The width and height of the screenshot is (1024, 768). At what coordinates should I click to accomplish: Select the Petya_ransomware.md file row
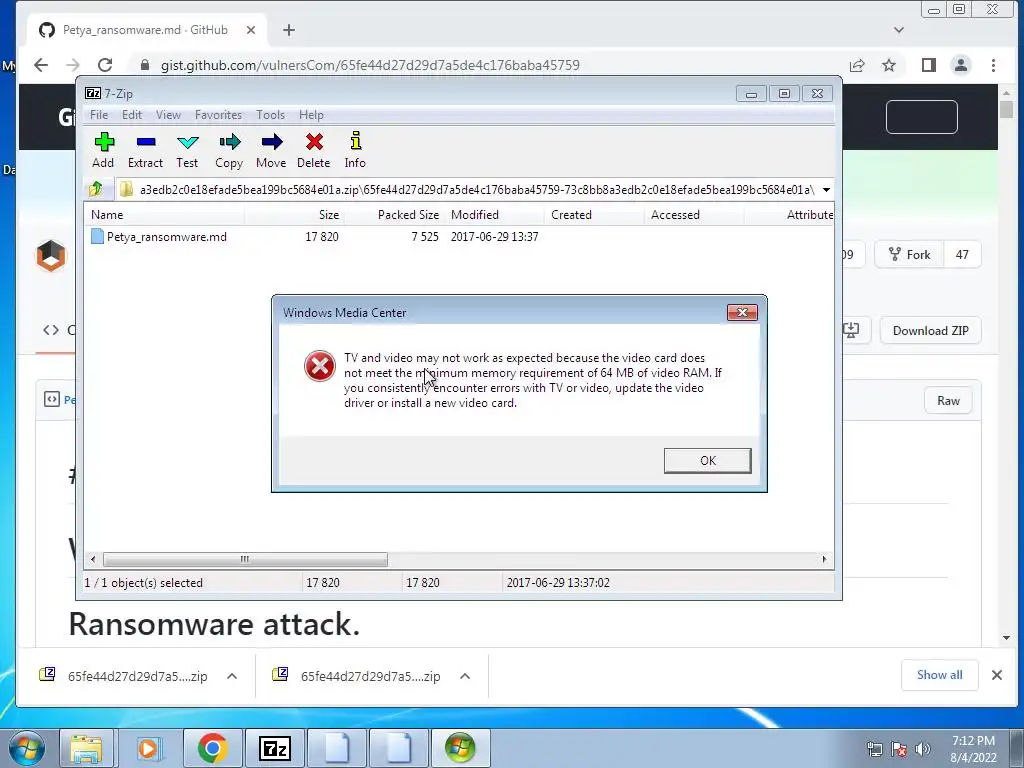315,236
